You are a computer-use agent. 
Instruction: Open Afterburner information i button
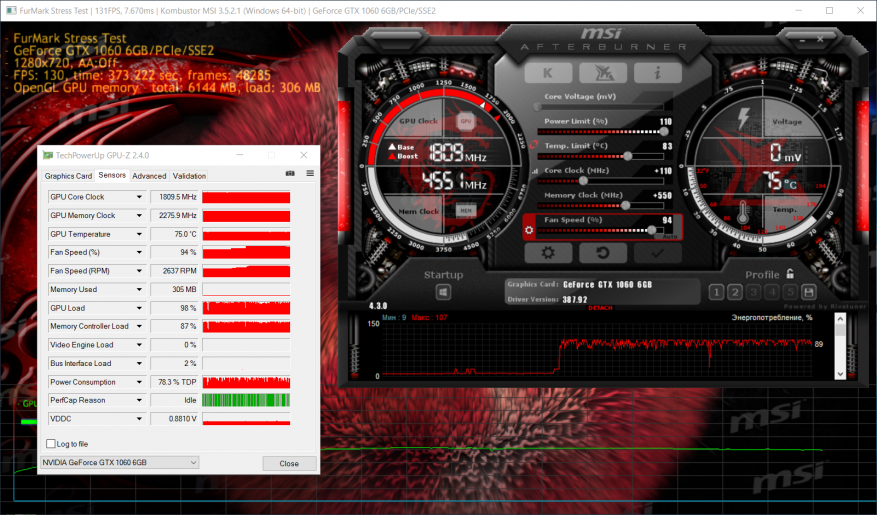click(657, 73)
